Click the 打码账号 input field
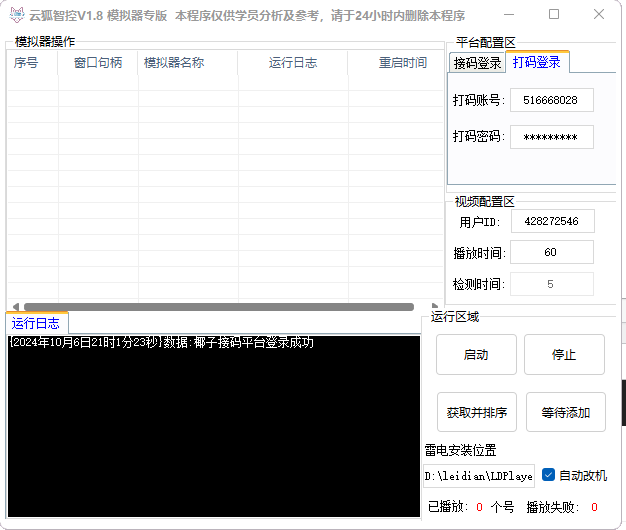Viewport: 626px width, 530px height. coord(551,100)
